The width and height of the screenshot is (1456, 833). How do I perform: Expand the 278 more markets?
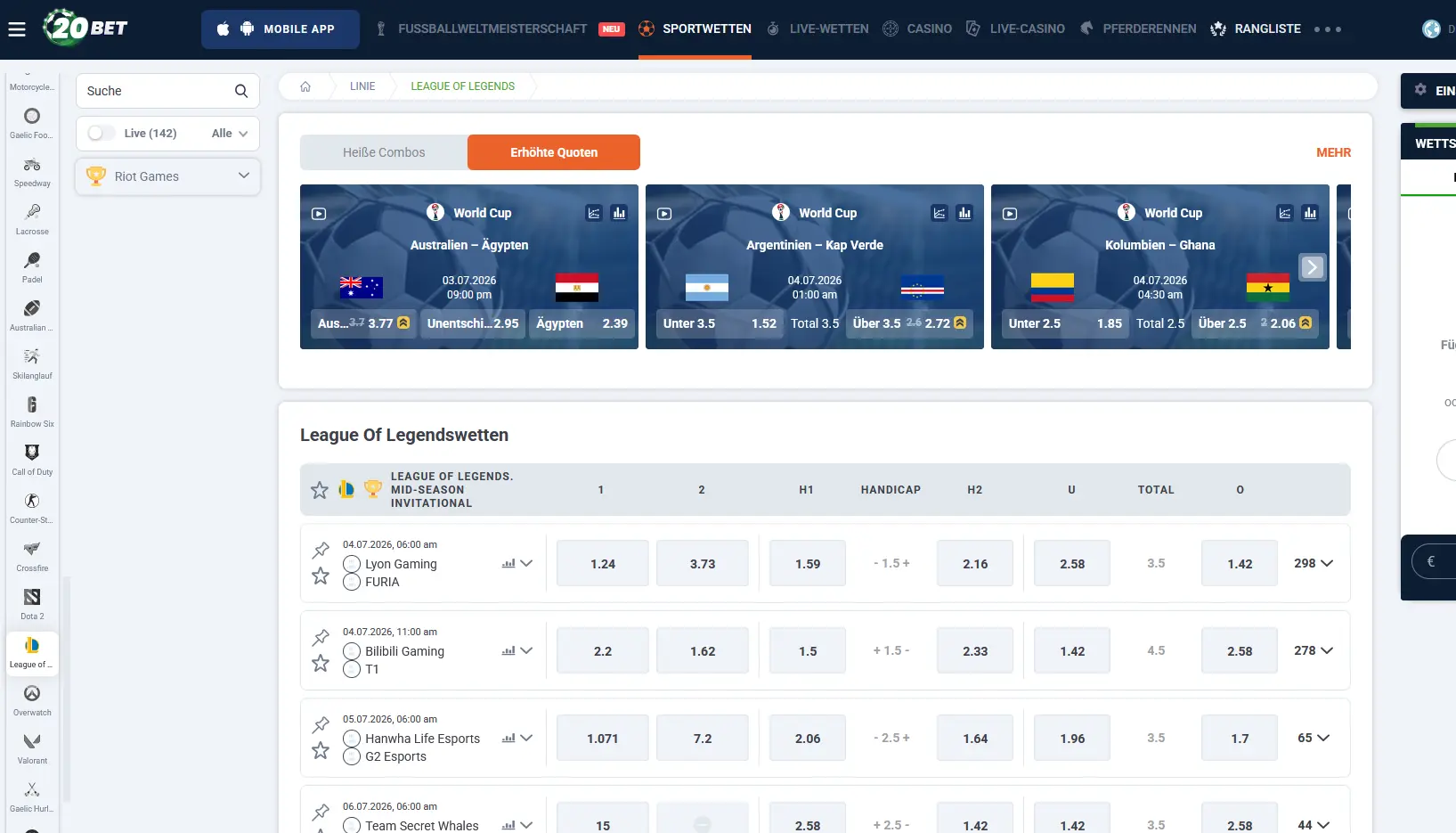pyautogui.click(x=1314, y=651)
